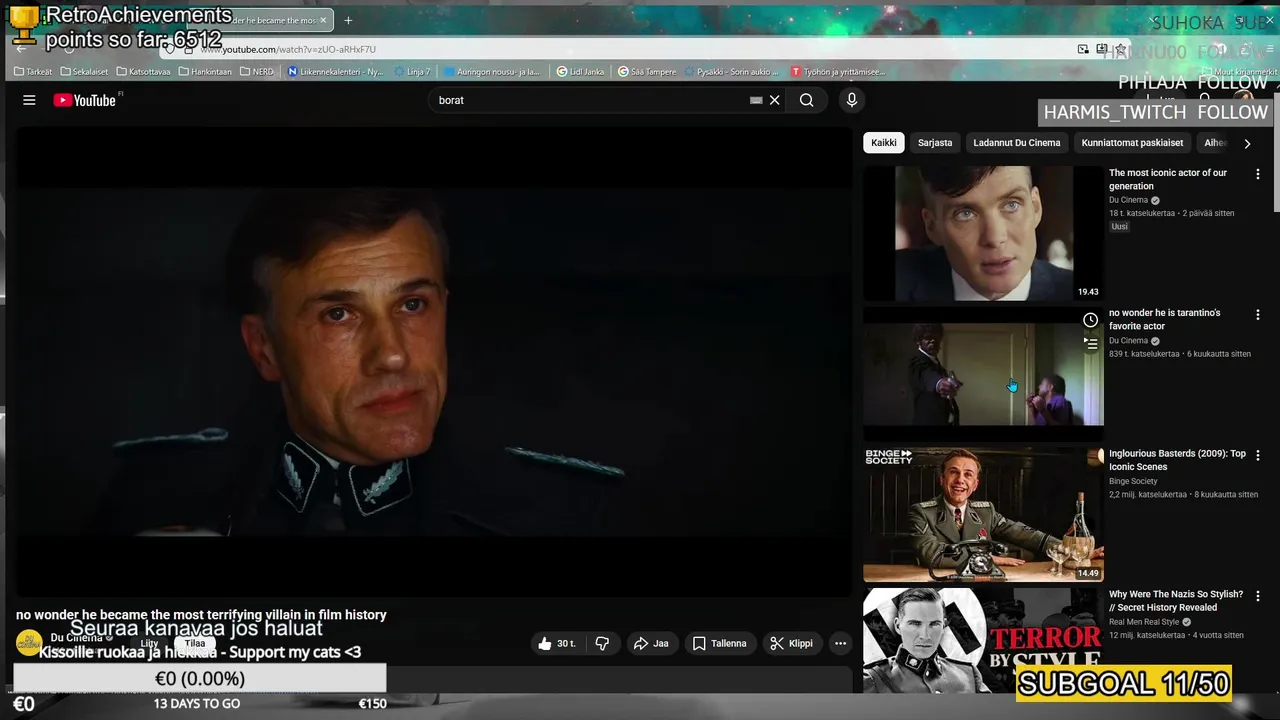Image resolution: width=1280 pixels, height=720 pixels.
Task: Add Tarantino video to Watch Later with the clock icon
Action: tap(1090, 320)
